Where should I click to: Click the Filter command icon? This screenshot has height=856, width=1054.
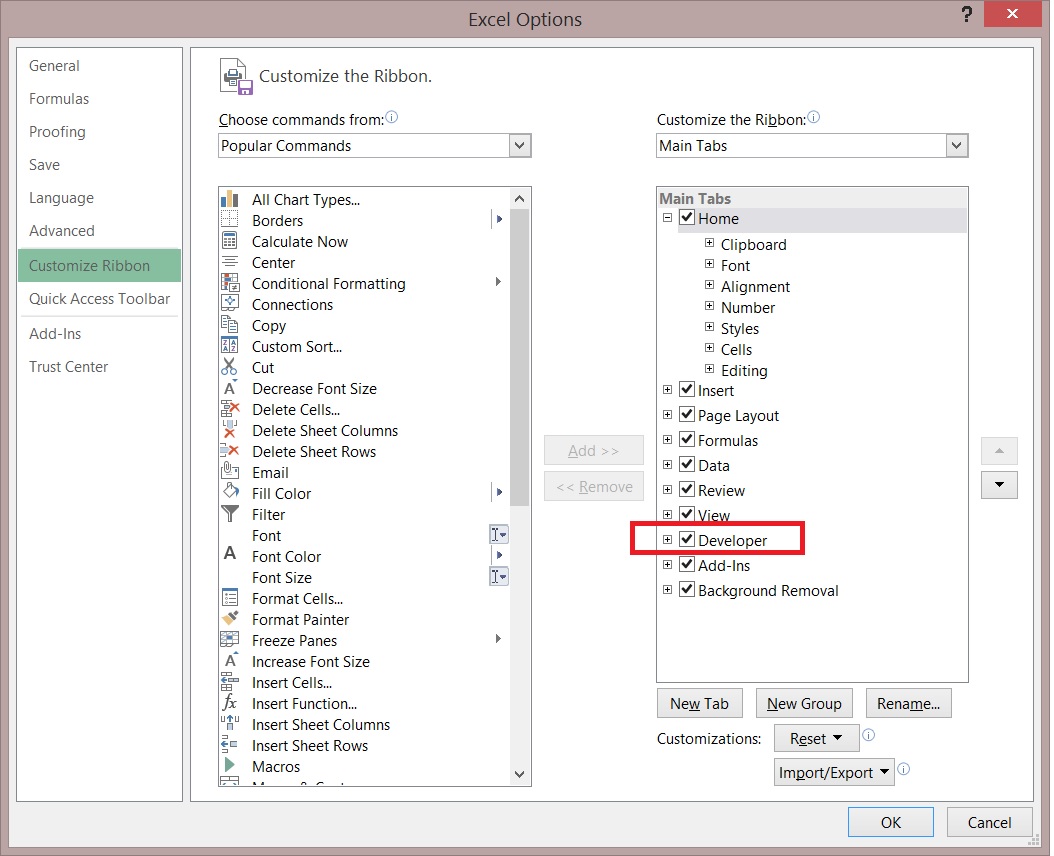coord(231,514)
